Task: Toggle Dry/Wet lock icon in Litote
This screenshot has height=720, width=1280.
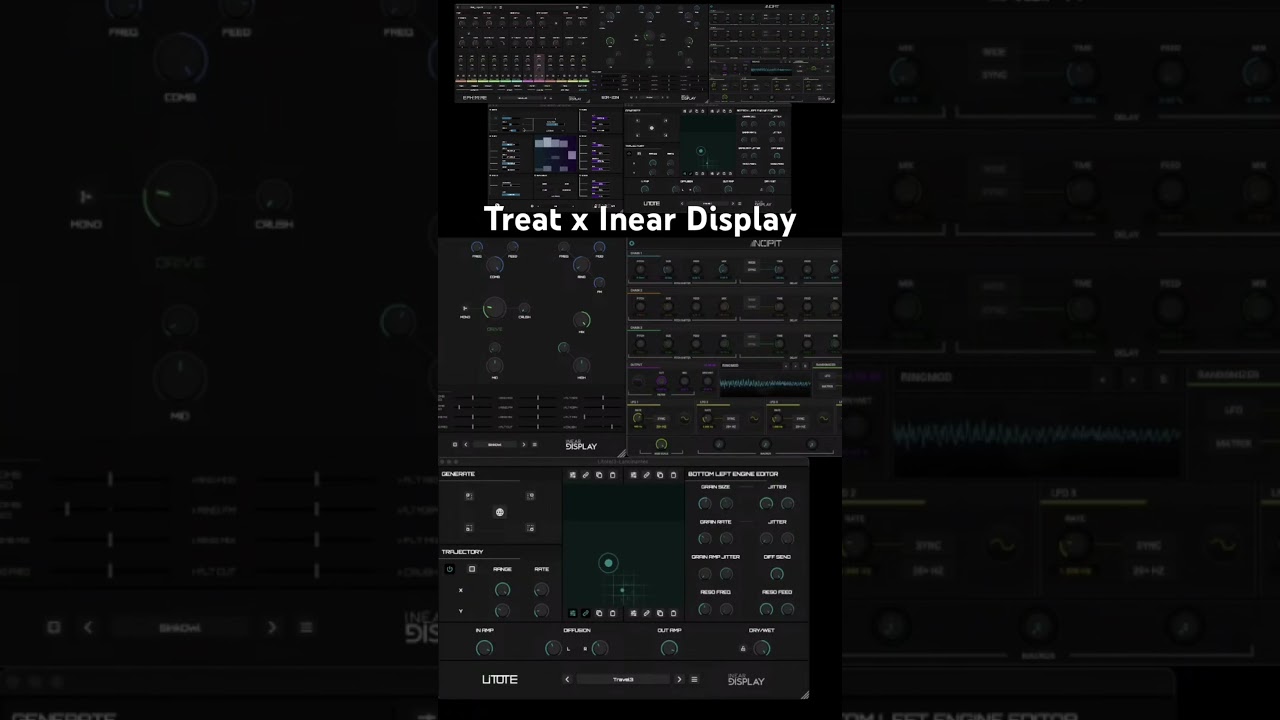Action: (743, 648)
